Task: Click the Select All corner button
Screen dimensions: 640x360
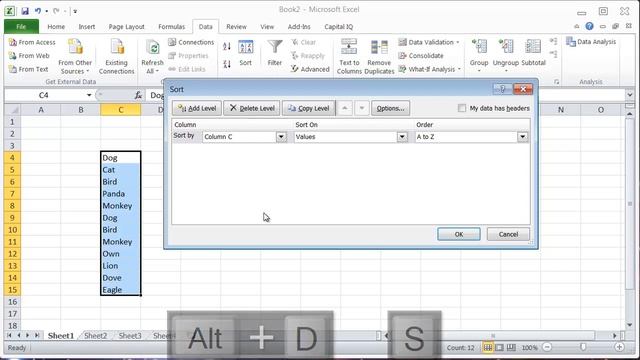Action: (13, 110)
